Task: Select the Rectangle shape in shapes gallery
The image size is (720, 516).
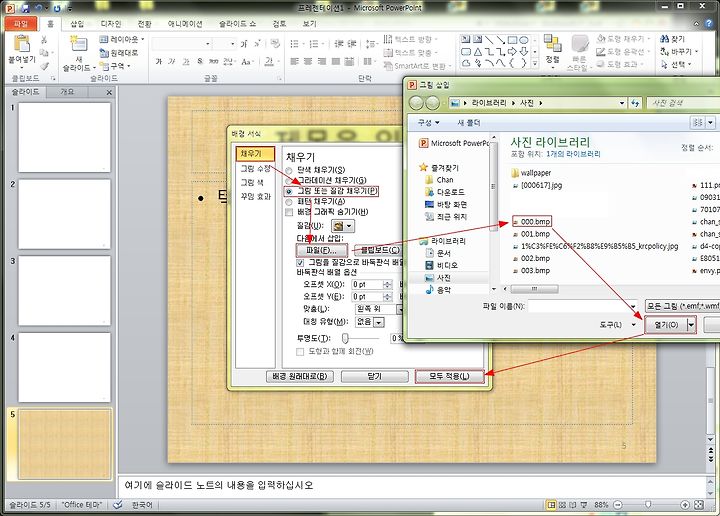Action: click(512, 40)
